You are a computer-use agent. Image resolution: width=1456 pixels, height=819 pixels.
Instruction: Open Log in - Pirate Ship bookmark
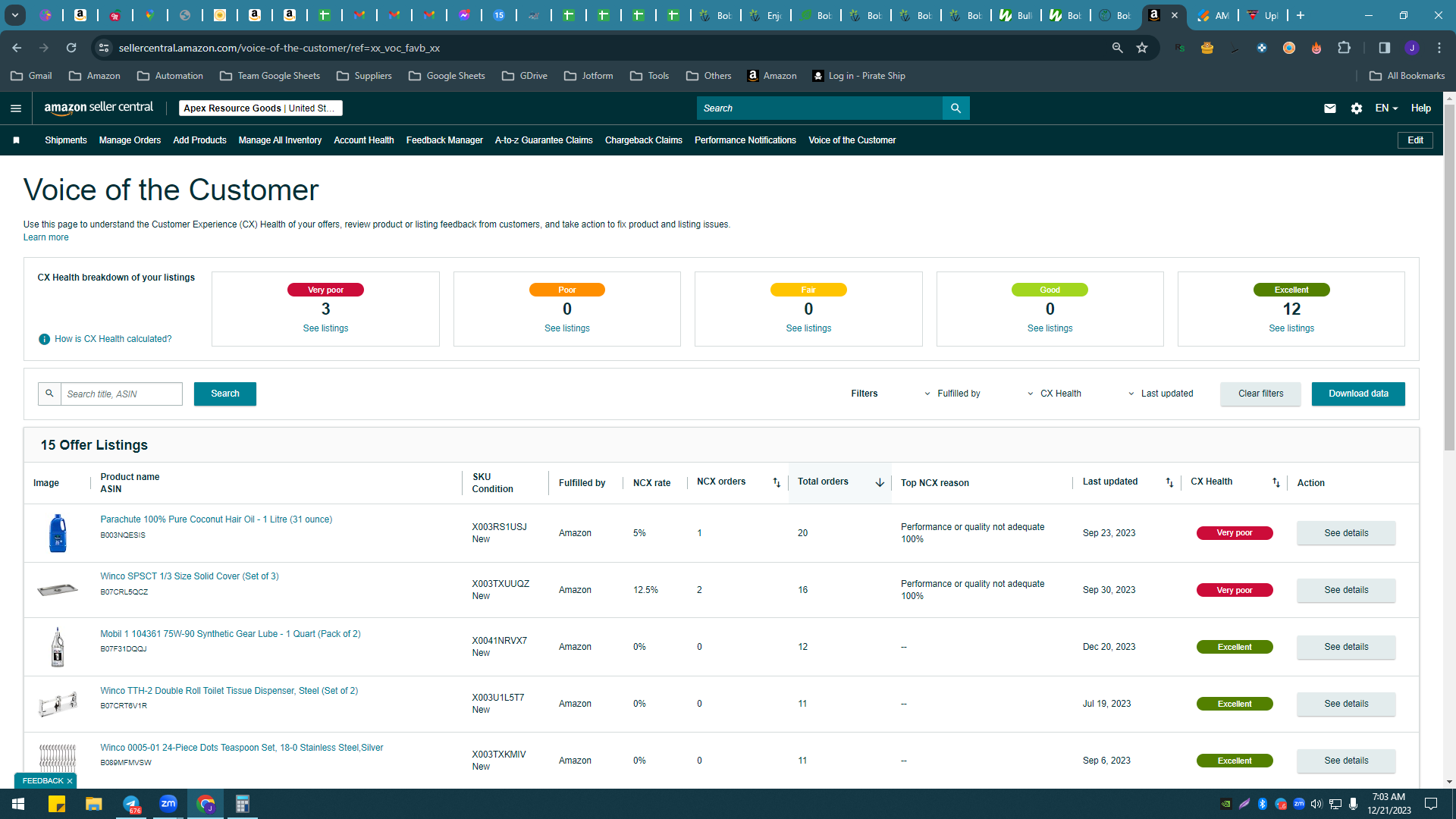click(x=858, y=76)
